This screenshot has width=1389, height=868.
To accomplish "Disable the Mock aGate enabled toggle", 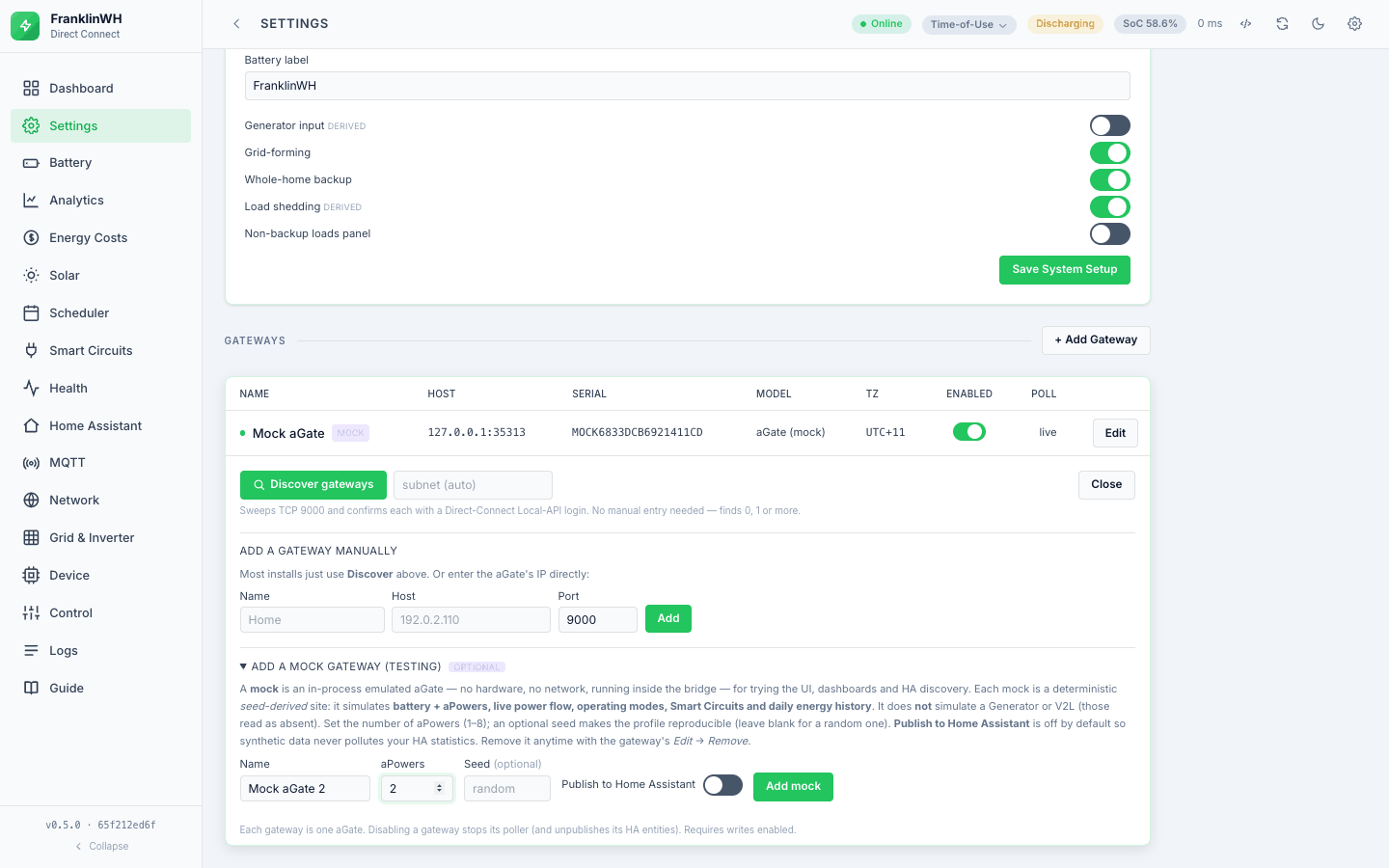I will tap(969, 432).
